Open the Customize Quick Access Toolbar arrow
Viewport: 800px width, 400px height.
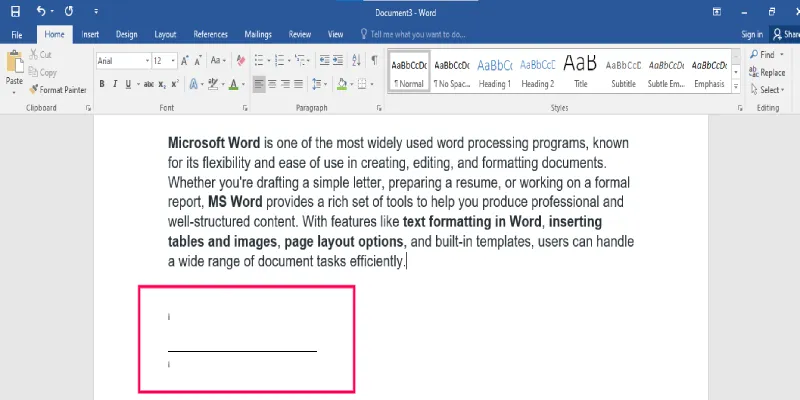(x=96, y=11)
